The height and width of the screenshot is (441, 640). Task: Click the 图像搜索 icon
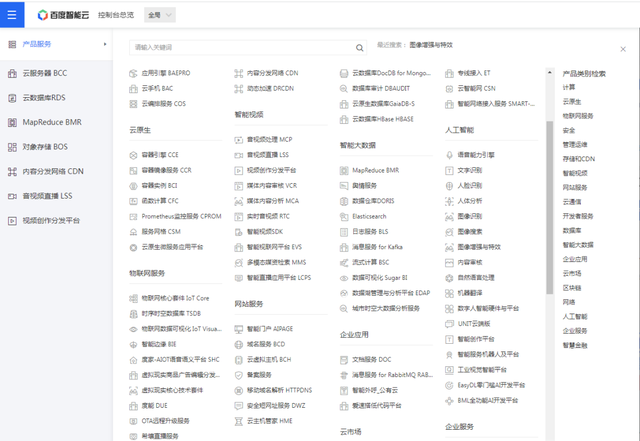click(449, 232)
